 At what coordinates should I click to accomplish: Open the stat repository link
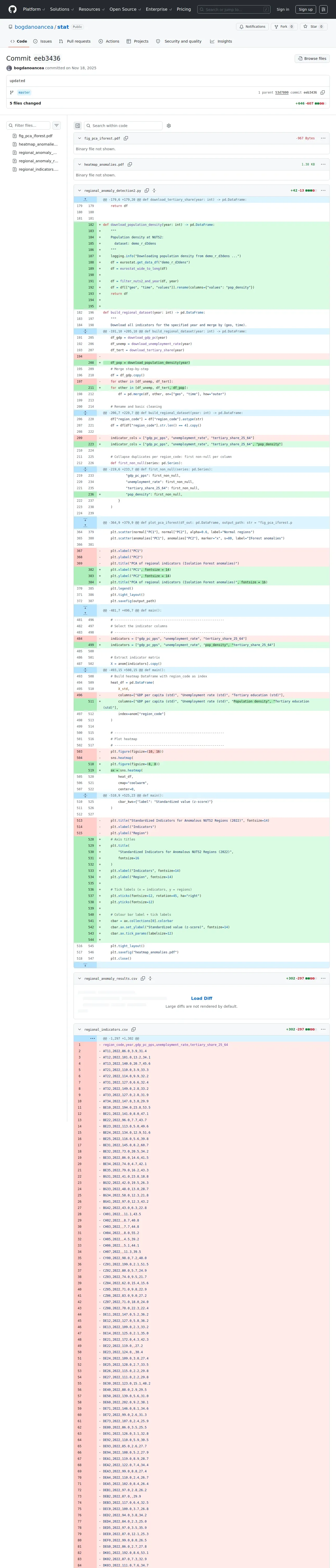click(x=63, y=27)
